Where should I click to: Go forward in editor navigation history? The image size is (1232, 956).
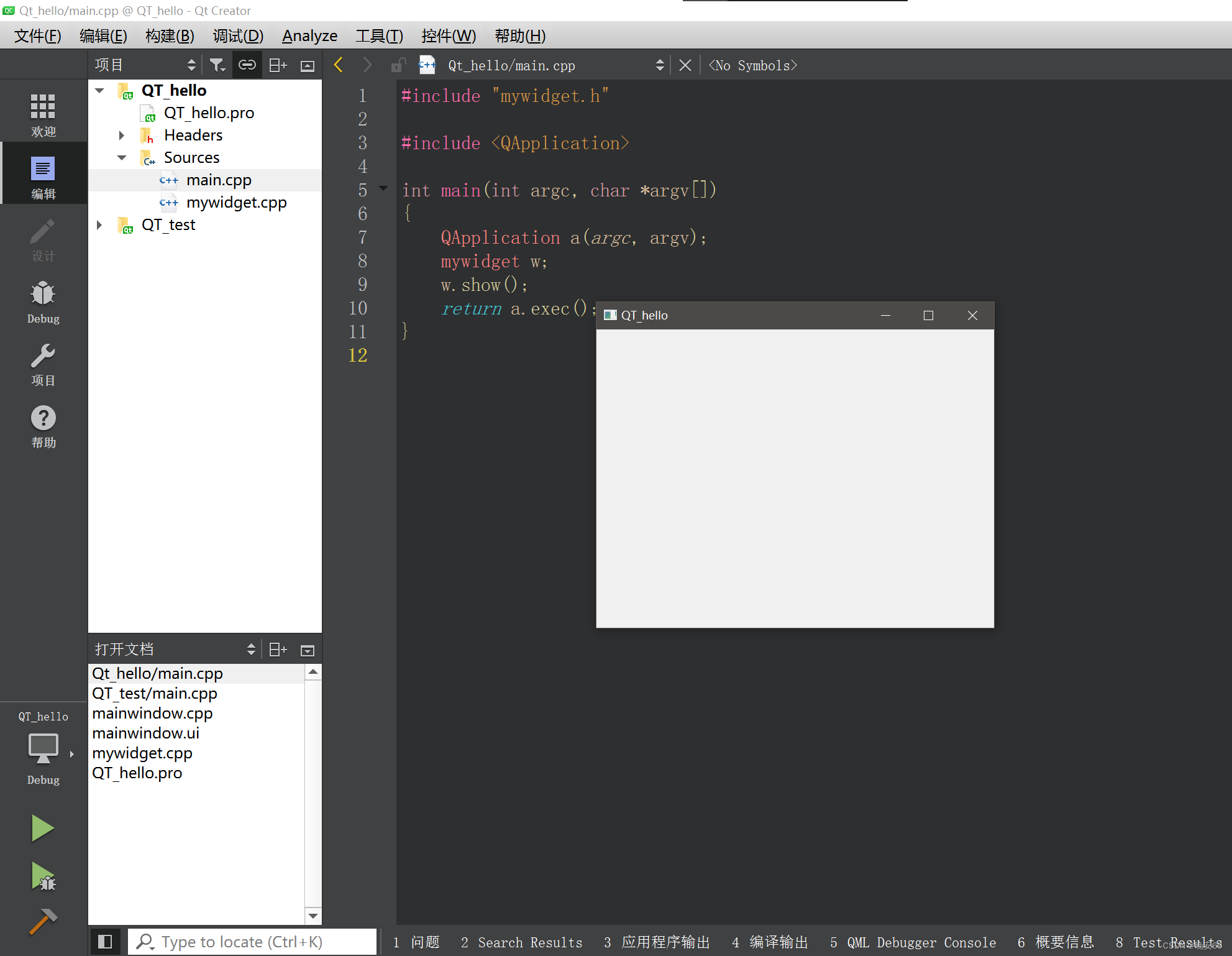[368, 65]
